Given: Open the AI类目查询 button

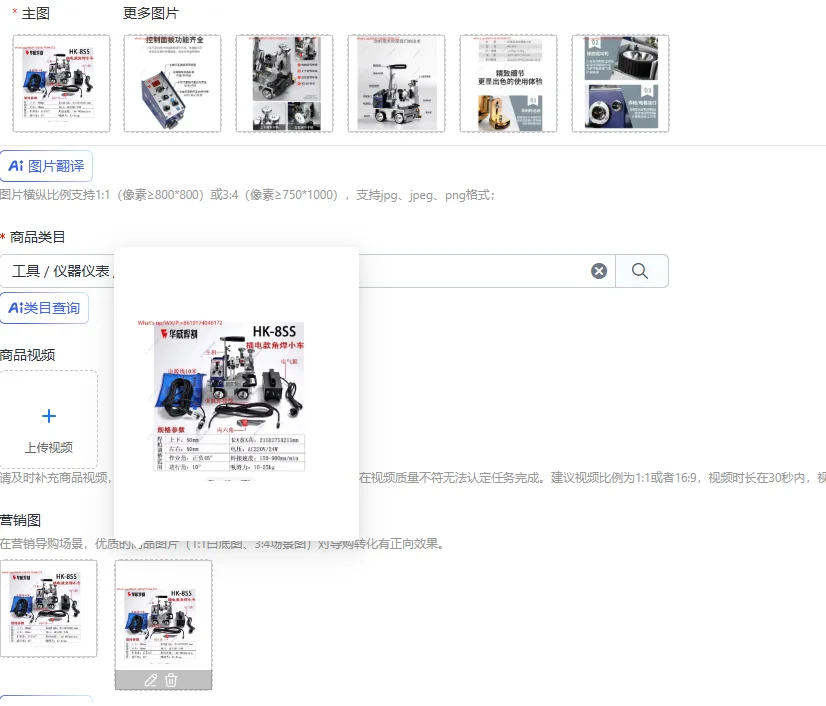Looking at the screenshot, I should point(44,308).
